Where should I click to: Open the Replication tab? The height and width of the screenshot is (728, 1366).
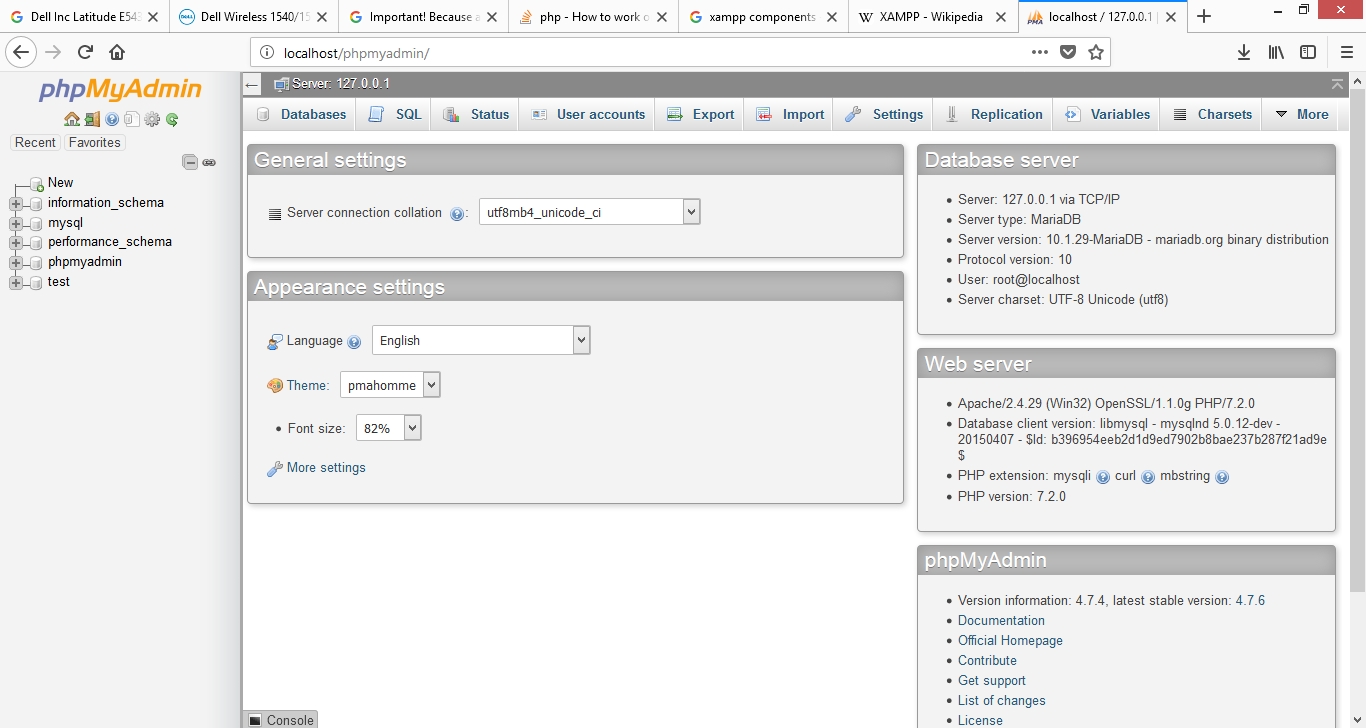coord(993,114)
